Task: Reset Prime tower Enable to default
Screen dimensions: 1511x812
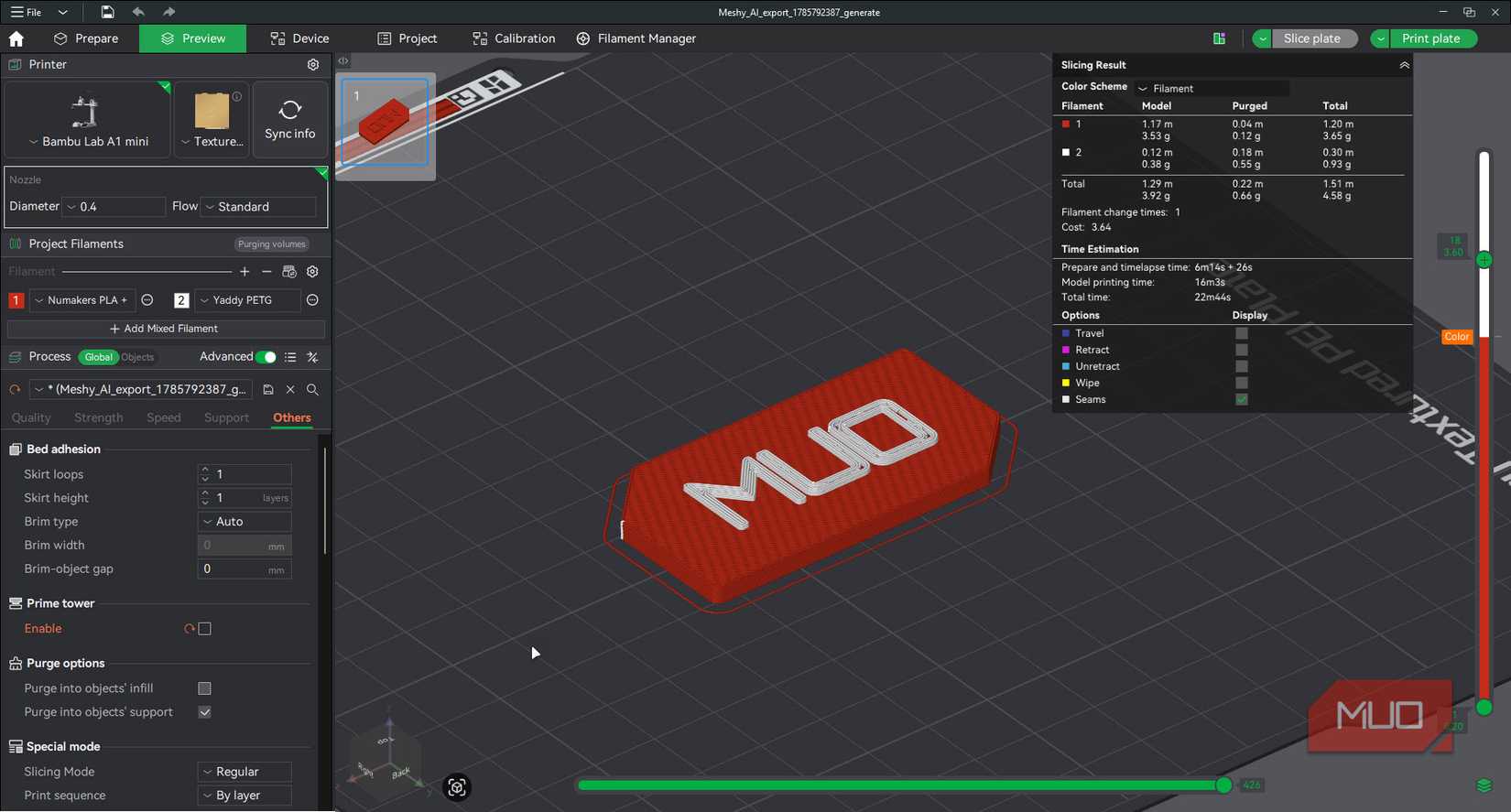Action: pyautogui.click(x=190, y=629)
